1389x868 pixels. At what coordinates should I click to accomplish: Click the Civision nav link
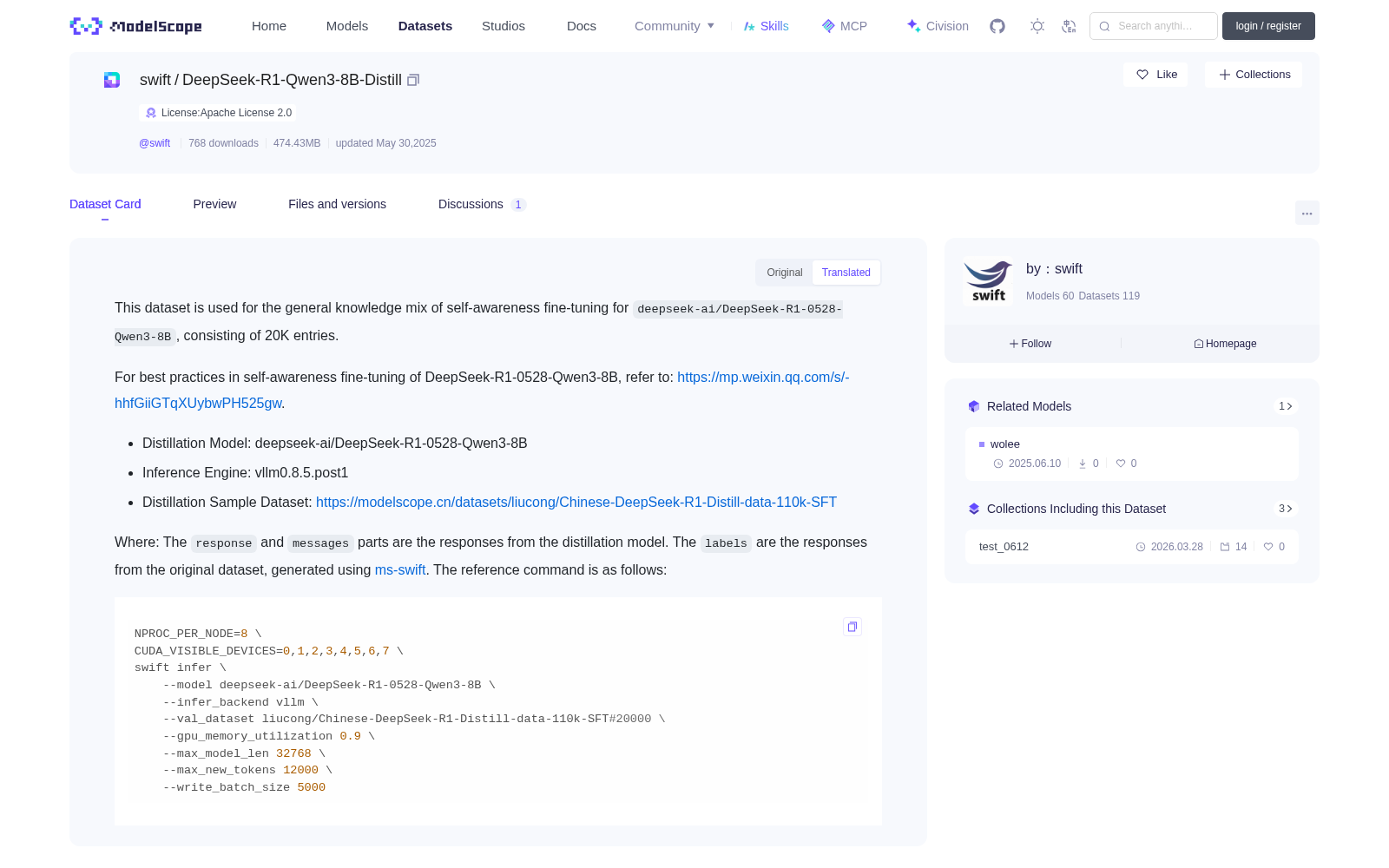click(x=938, y=26)
